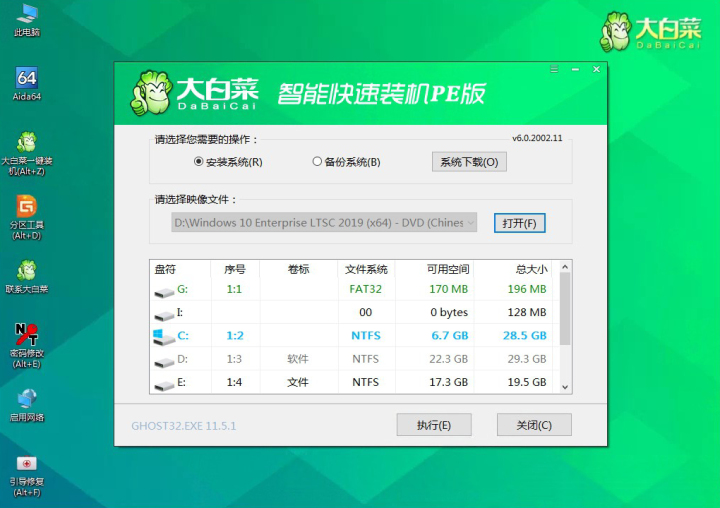This screenshot has width=720, height=508.
Task: Click the 22.3 GB free space value
Action: [x=448, y=359]
